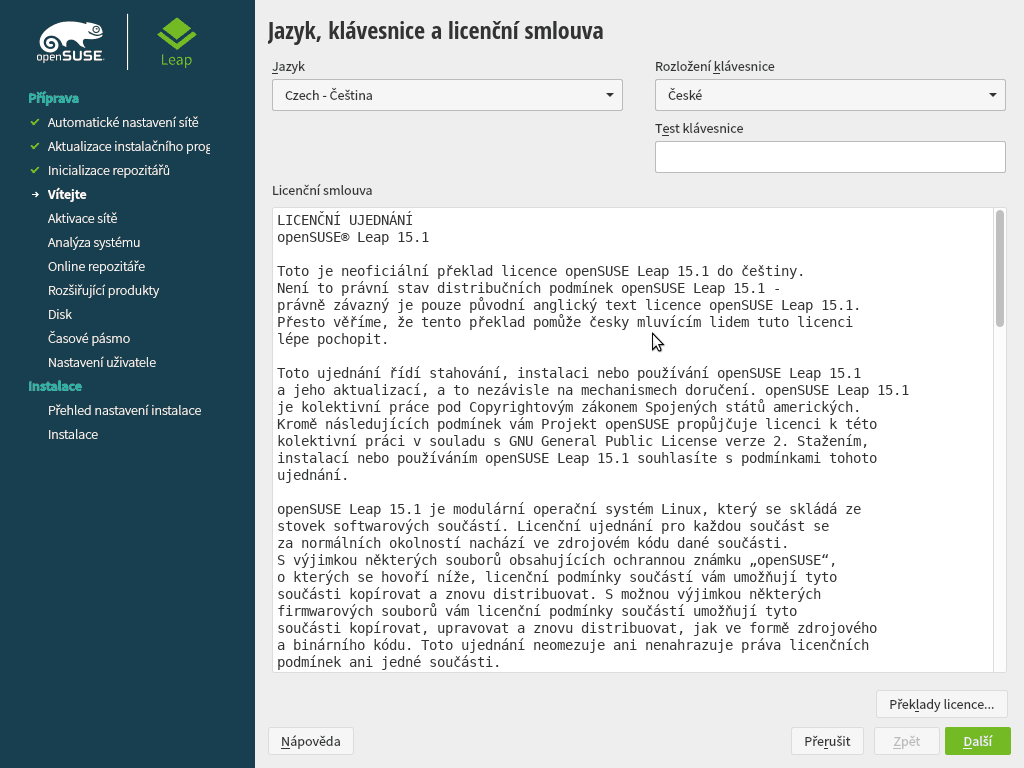Screen dimensions: 1024x768
Task: Select the Disk step in sidebar
Action: 60,314
